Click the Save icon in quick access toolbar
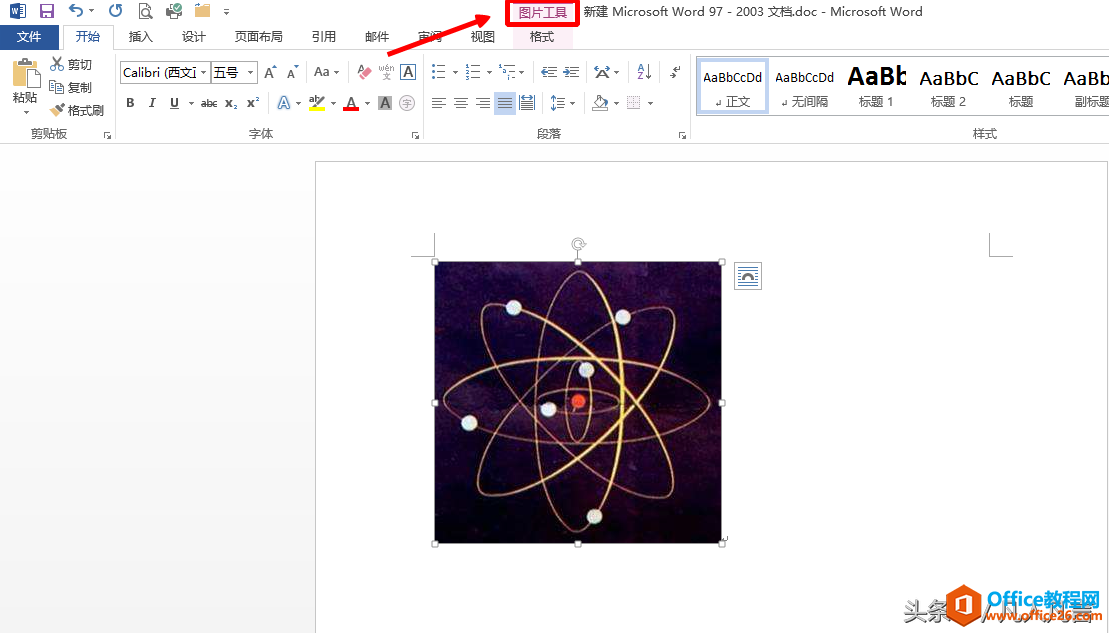The image size is (1109, 633). [47, 11]
